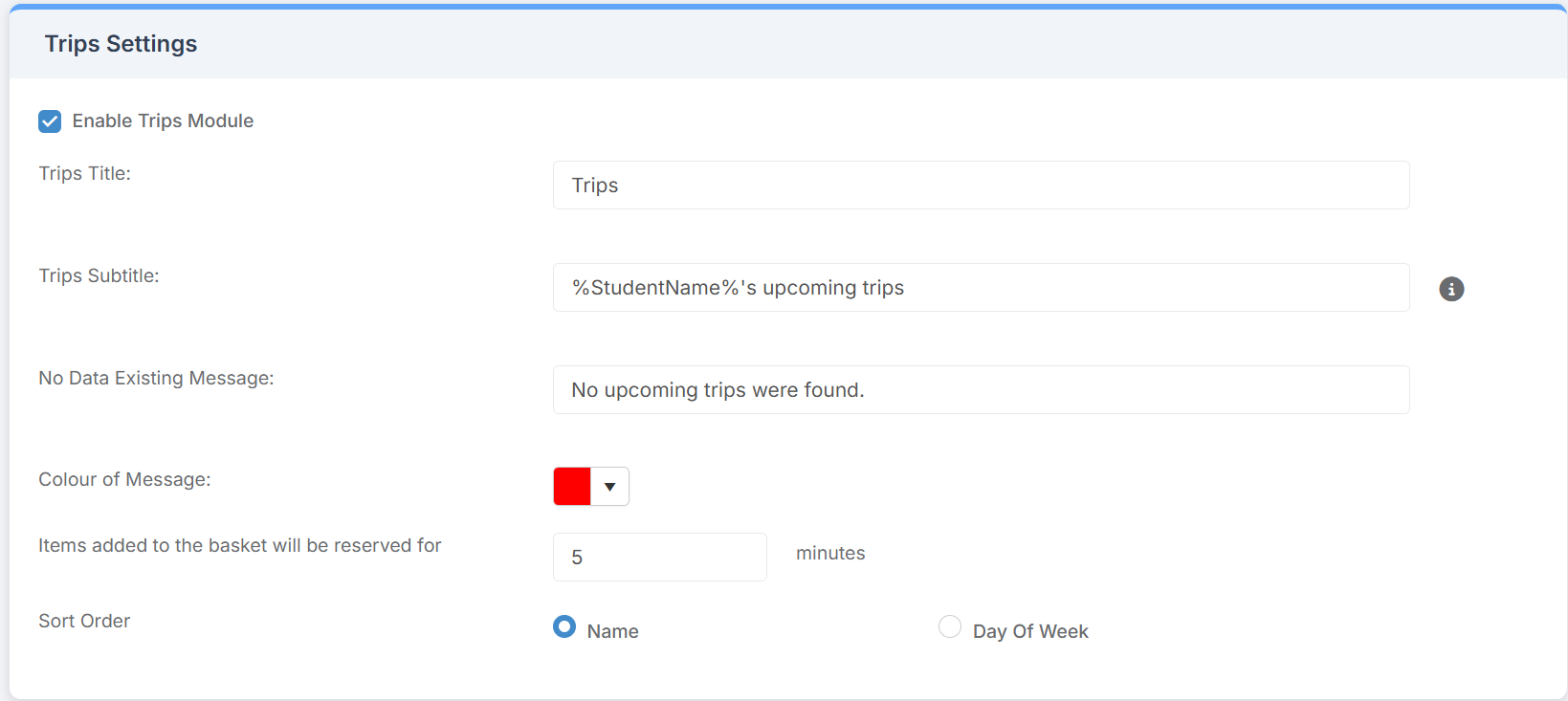The width and height of the screenshot is (1568, 701).
Task: Edit the No Data Existing Message field
Action: [x=981, y=390]
